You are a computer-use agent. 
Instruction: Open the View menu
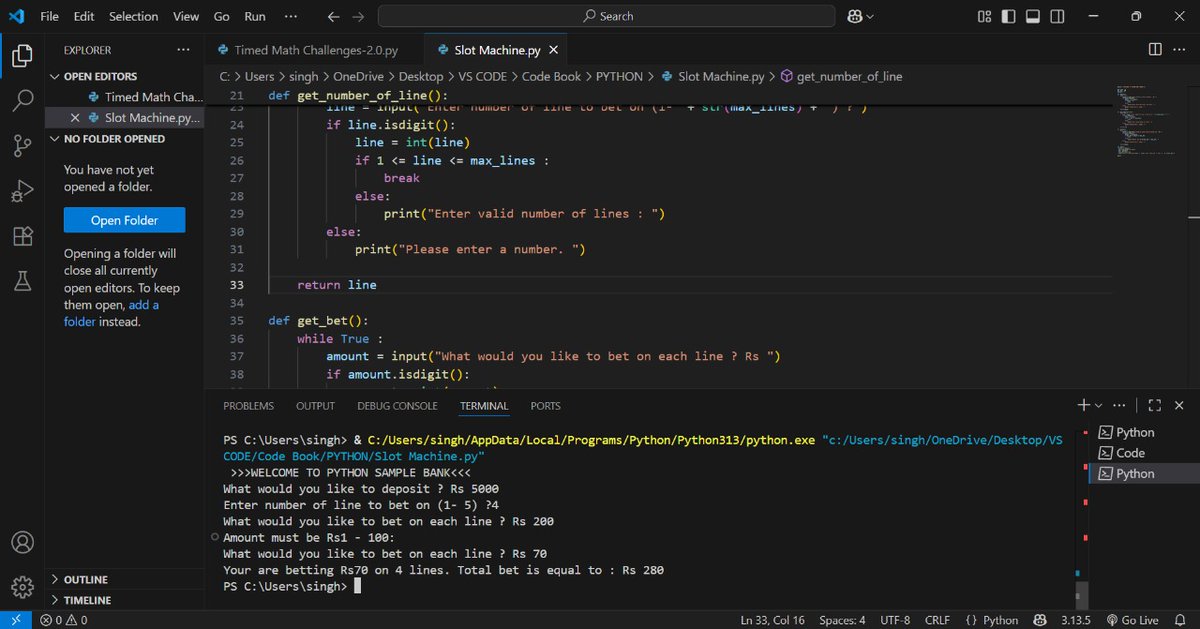pos(186,16)
